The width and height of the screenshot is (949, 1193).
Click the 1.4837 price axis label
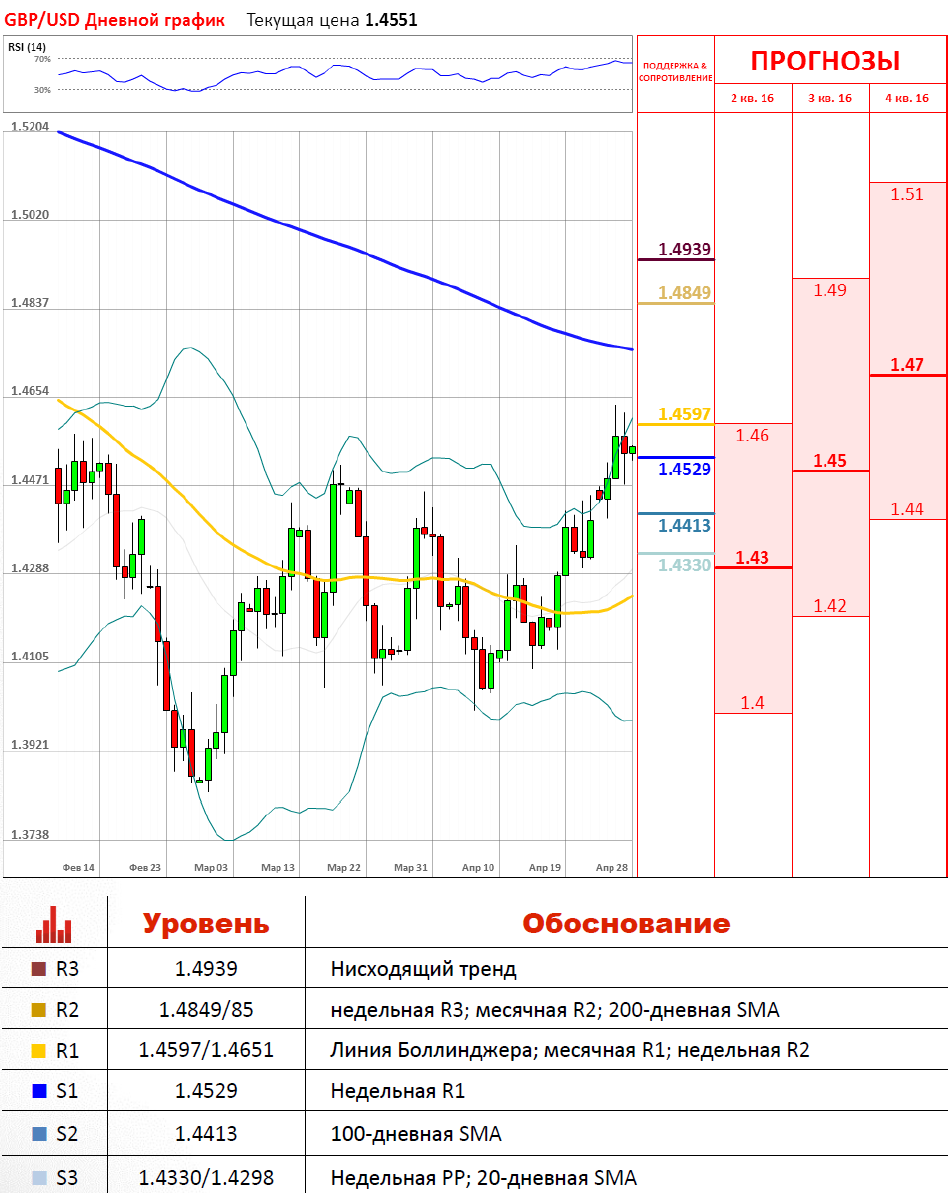30,303
